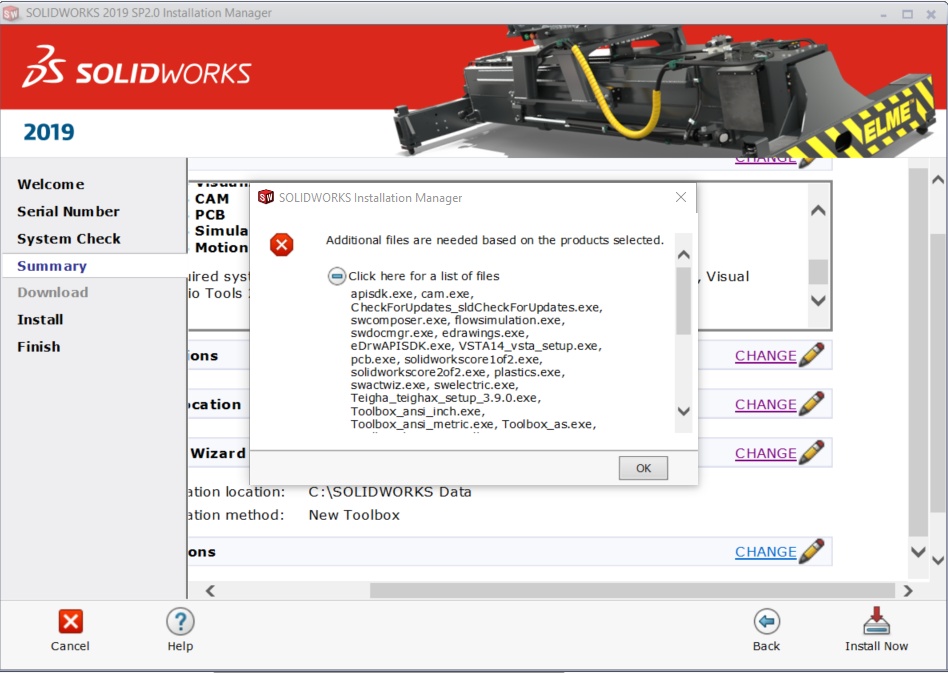Collapse the 'Click here for a list of files' expander
The width and height of the screenshot is (948, 673).
tap(337, 276)
